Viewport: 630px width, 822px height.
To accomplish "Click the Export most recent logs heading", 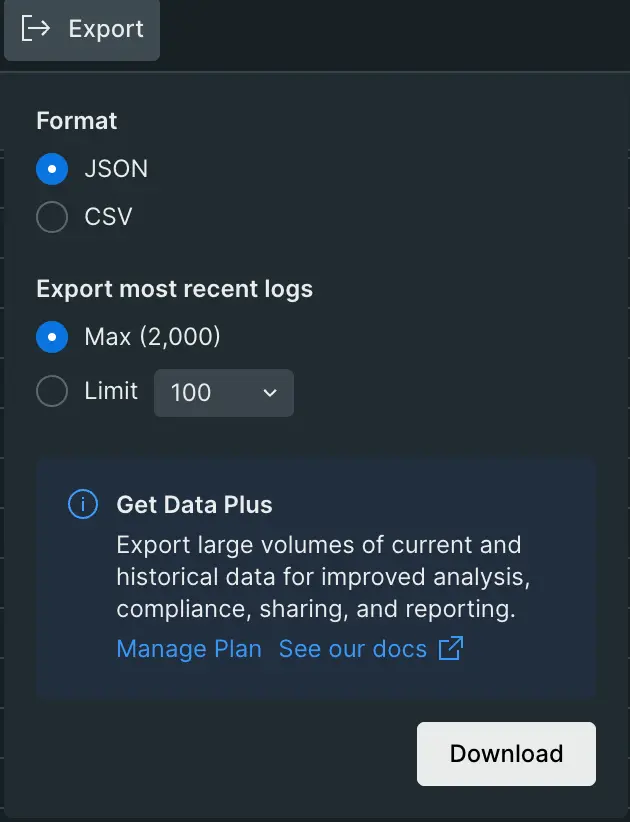I will [174, 289].
